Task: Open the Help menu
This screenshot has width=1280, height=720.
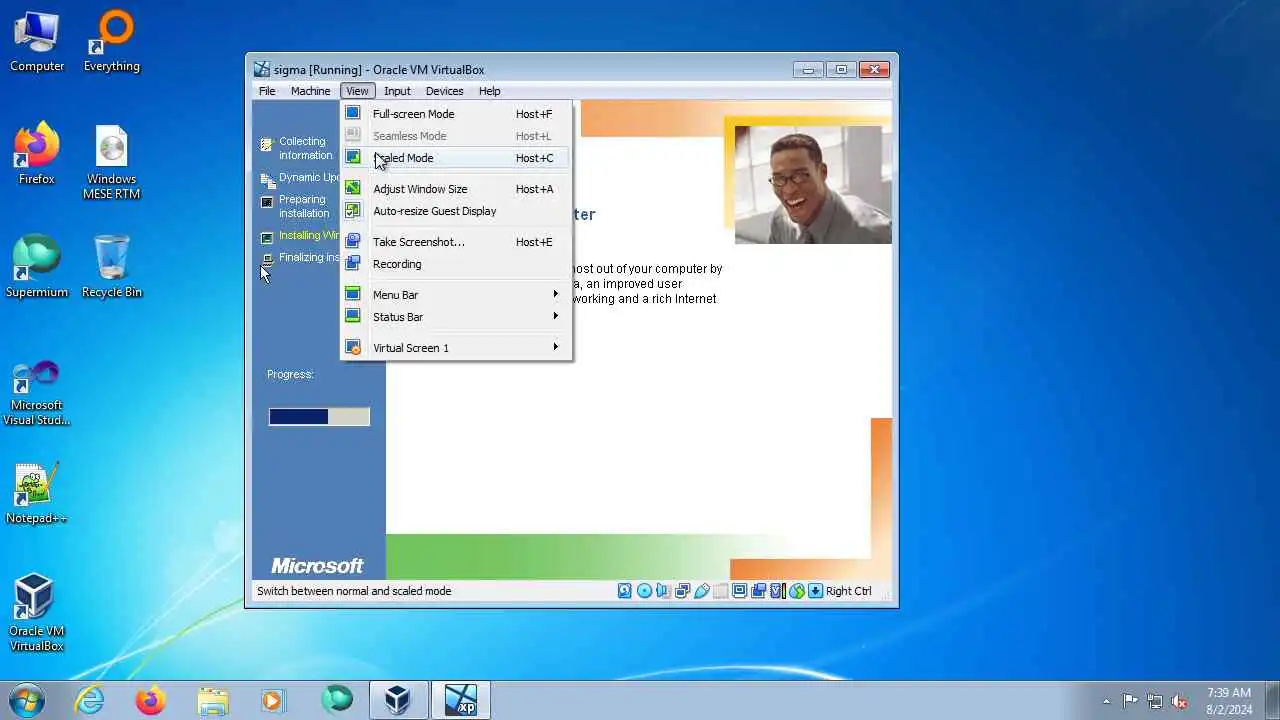Action: [x=489, y=91]
